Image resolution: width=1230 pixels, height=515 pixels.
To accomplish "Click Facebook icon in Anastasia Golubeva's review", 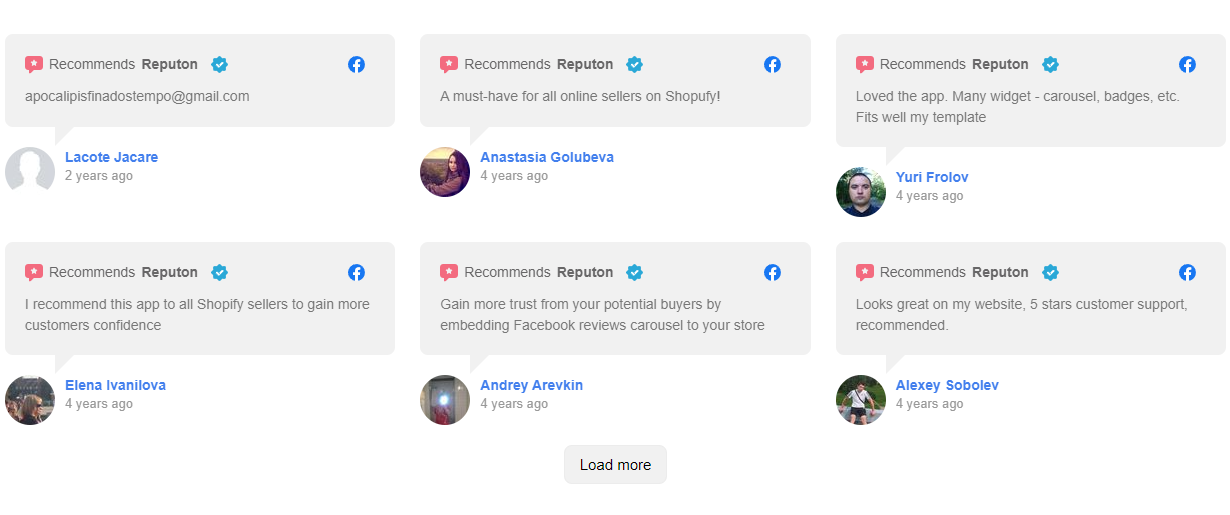I will [x=772, y=64].
